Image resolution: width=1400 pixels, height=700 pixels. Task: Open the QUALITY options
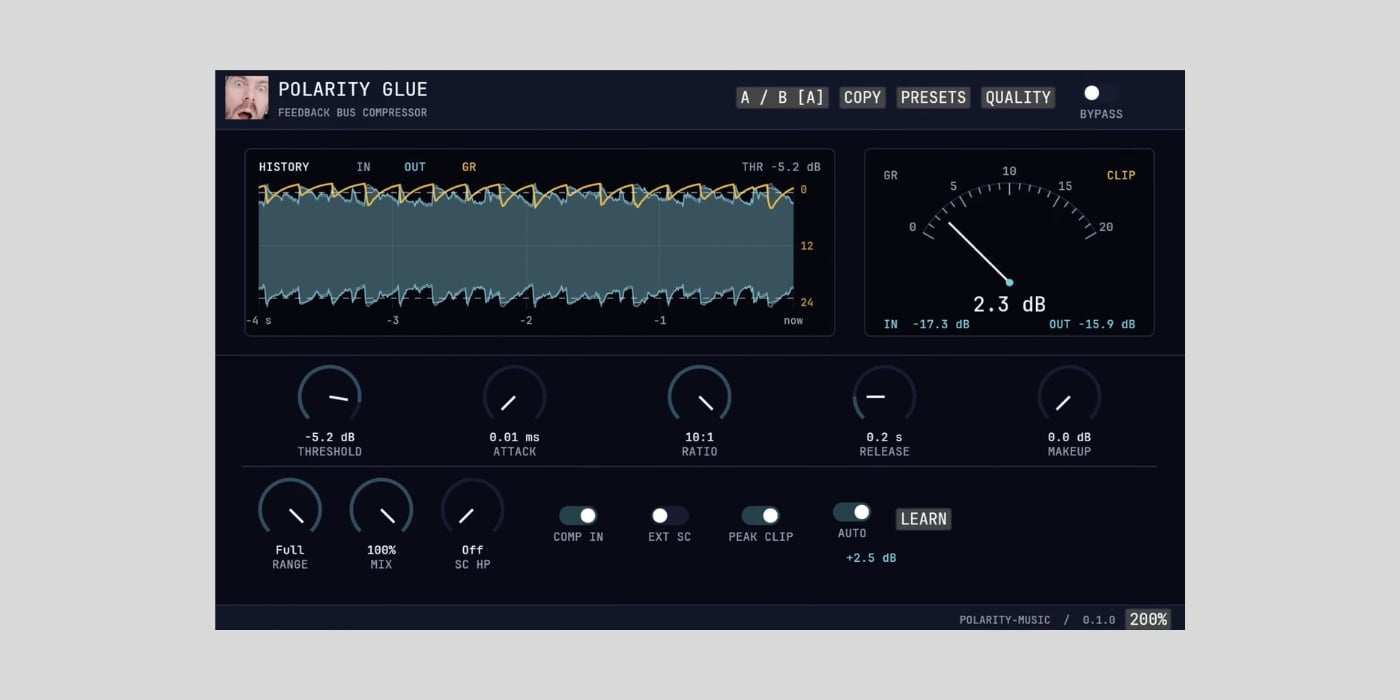(1018, 97)
